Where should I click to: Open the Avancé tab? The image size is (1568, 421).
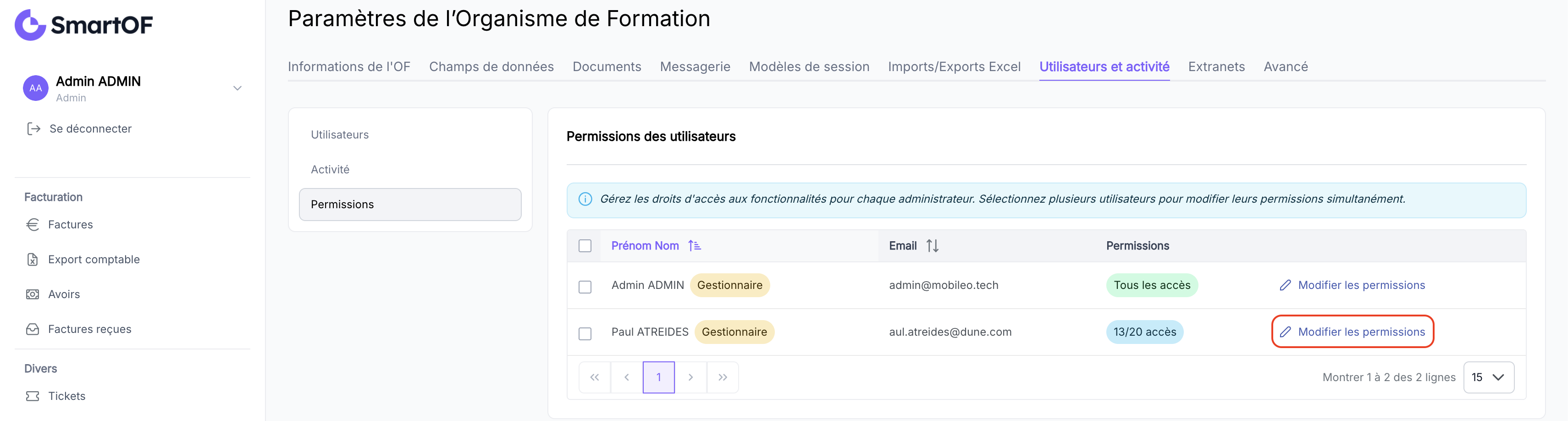[x=1286, y=66]
